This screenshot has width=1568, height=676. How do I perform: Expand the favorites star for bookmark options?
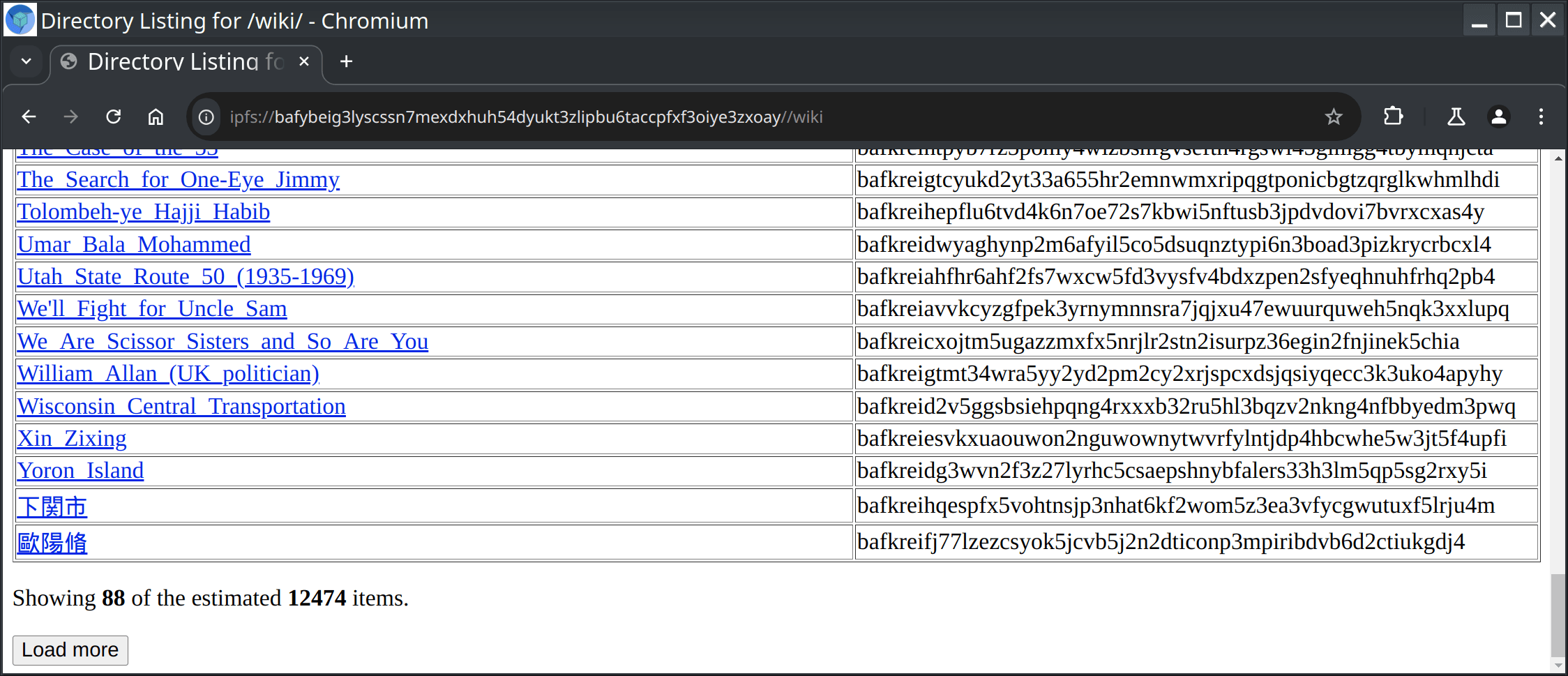tap(1333, 117)
